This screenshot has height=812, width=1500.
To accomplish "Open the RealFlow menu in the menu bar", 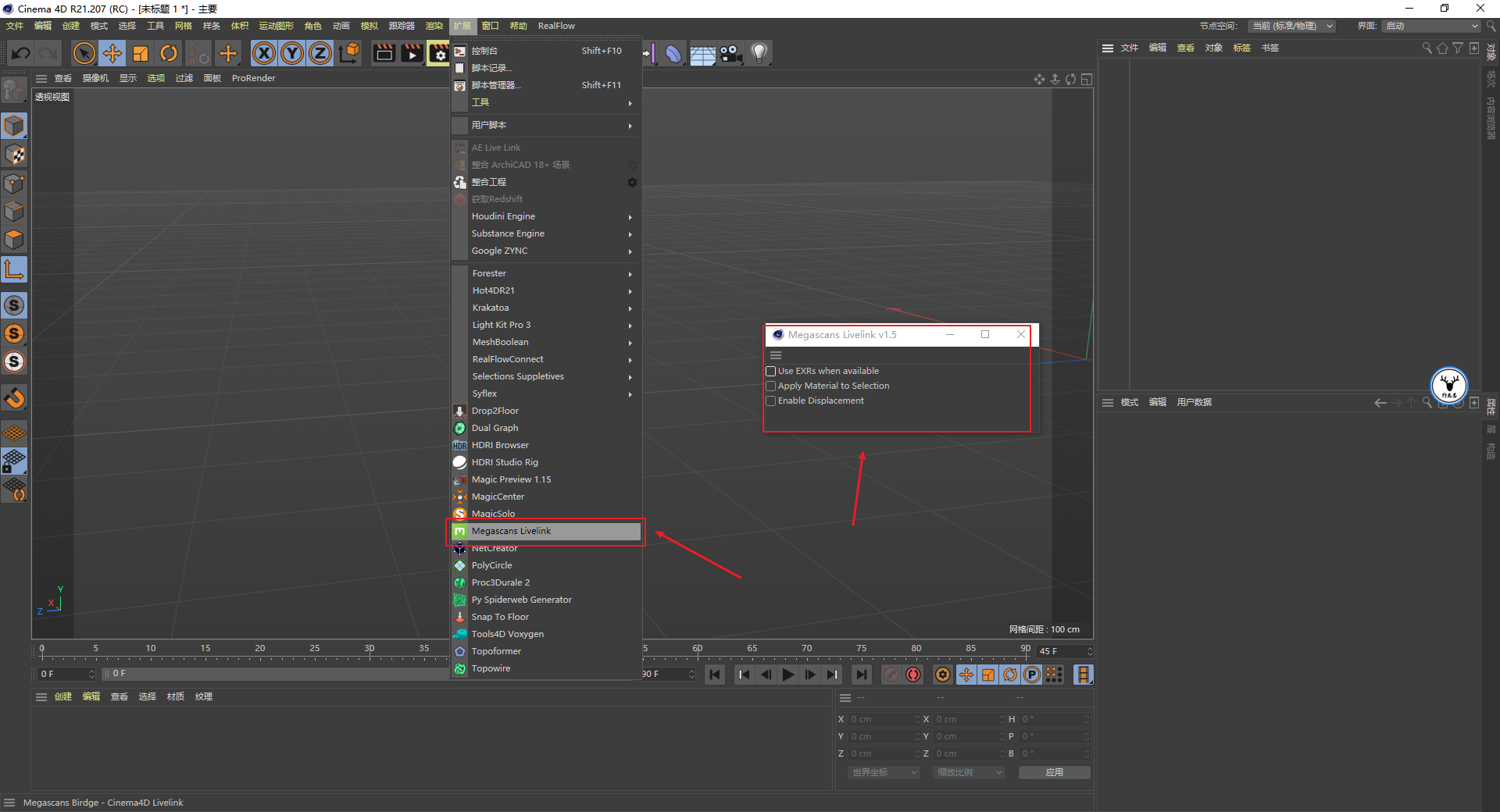I will [556, 26].
